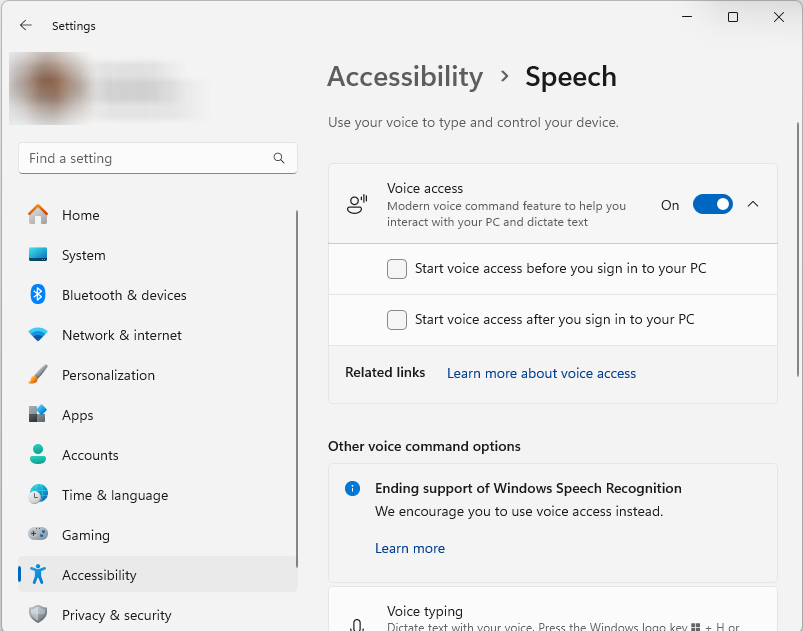Open Learn more about voice access link
Image resolution: width=803 pixels, height=631 pixels.
tap(541, 373)
